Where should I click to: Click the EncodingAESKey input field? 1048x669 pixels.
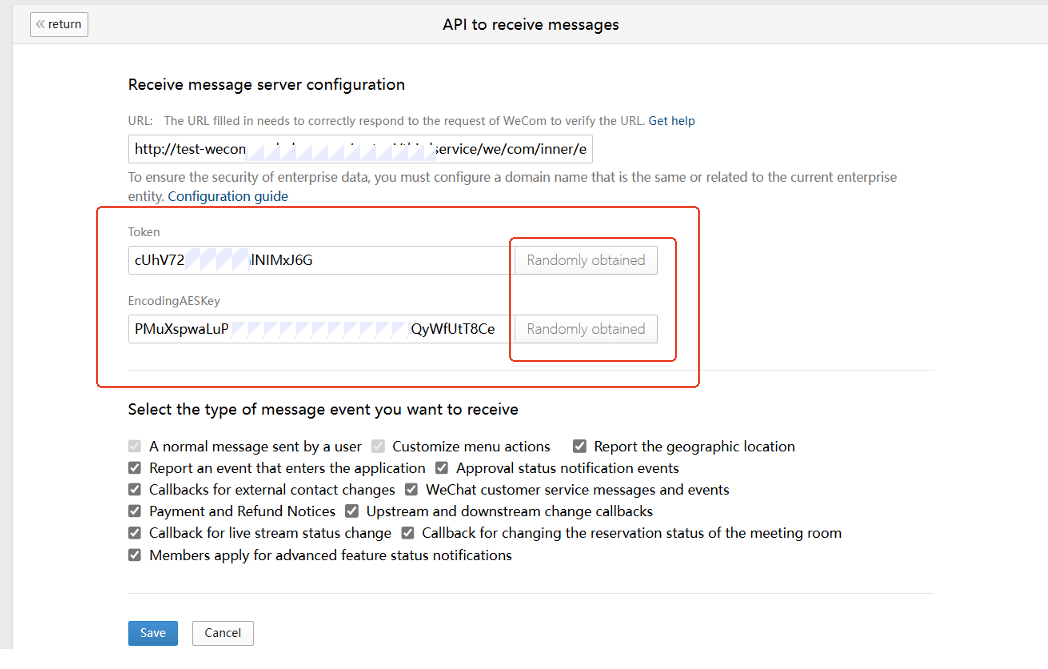coord(320,329)
